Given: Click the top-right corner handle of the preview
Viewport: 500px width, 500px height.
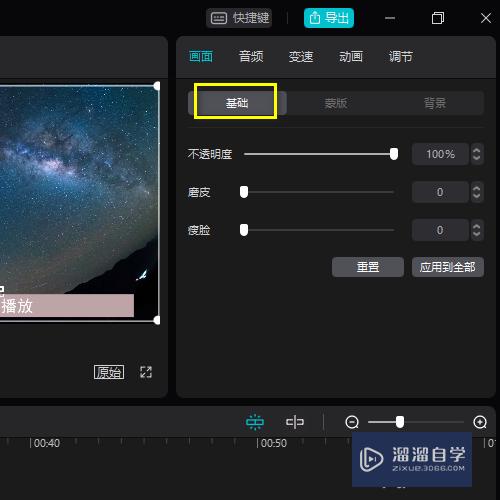Looking at the screenshot, I should coord(157,86).
